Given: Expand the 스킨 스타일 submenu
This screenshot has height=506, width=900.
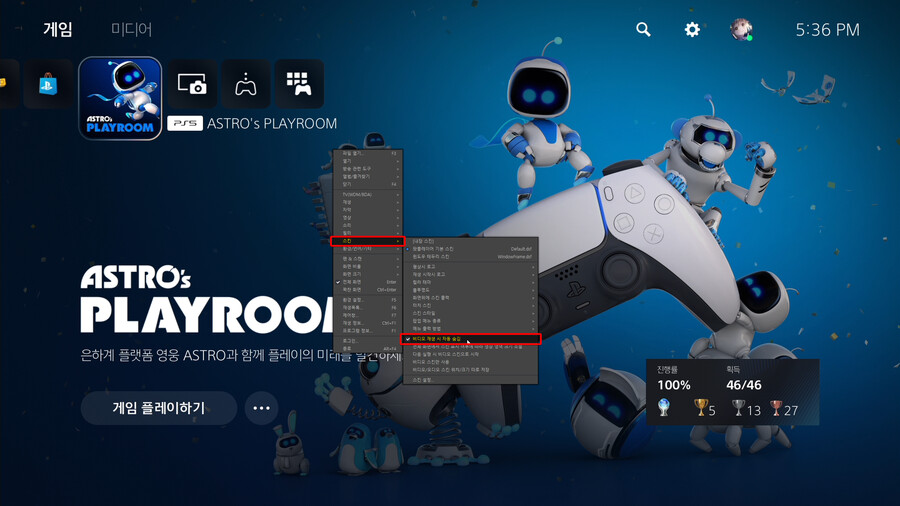Looking at the screenshot, I should tap(470, 313).
